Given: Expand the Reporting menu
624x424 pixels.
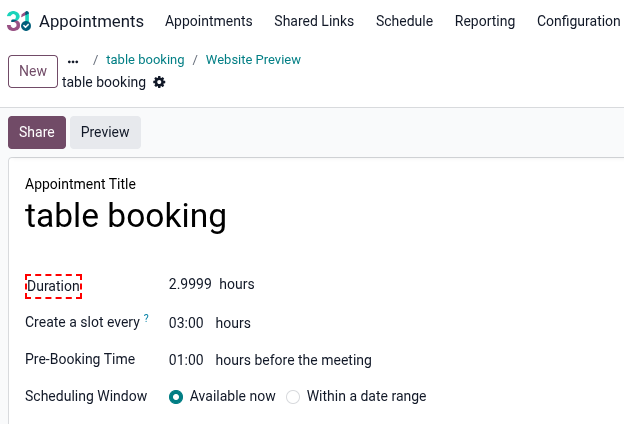Looking at the screenshot, I should (x=485, y=21).
